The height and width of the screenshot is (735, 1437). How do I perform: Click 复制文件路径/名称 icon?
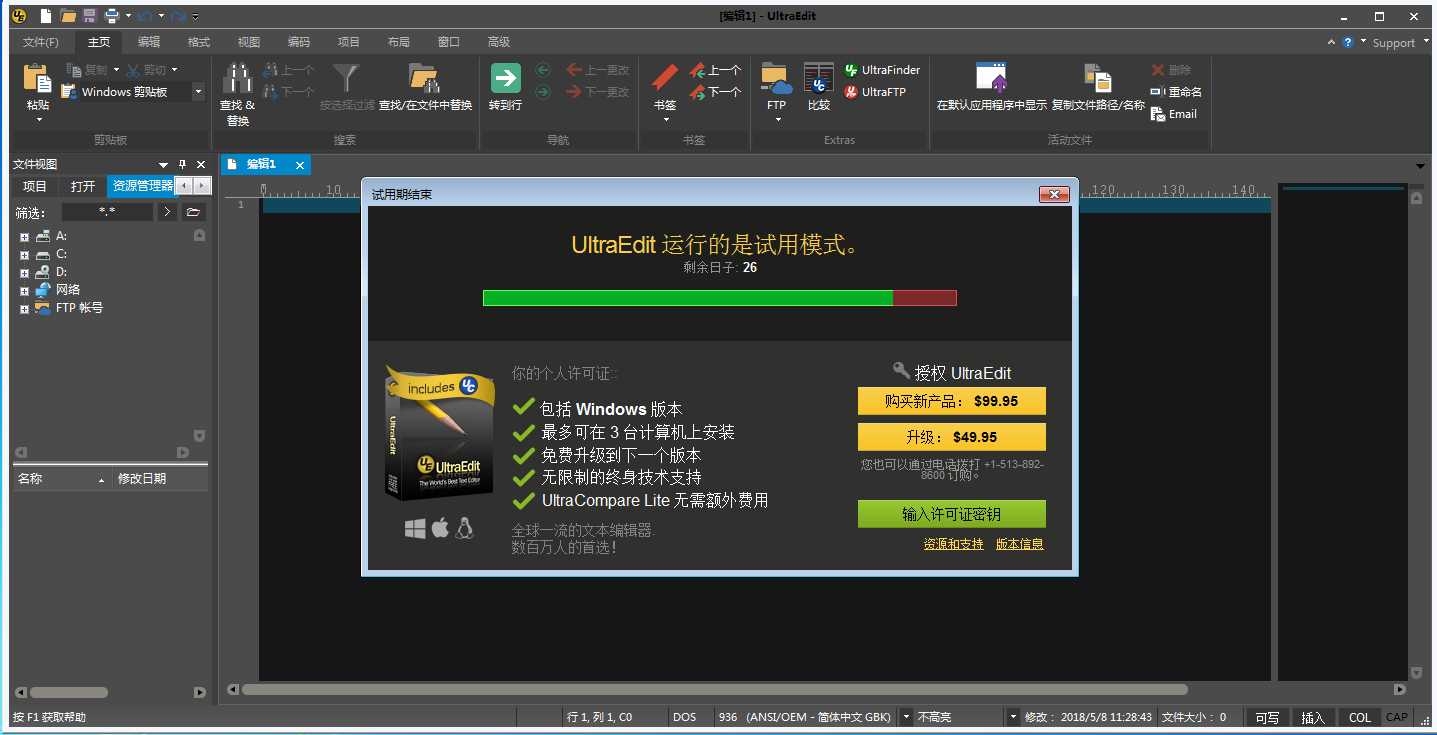click(1097, 78)
